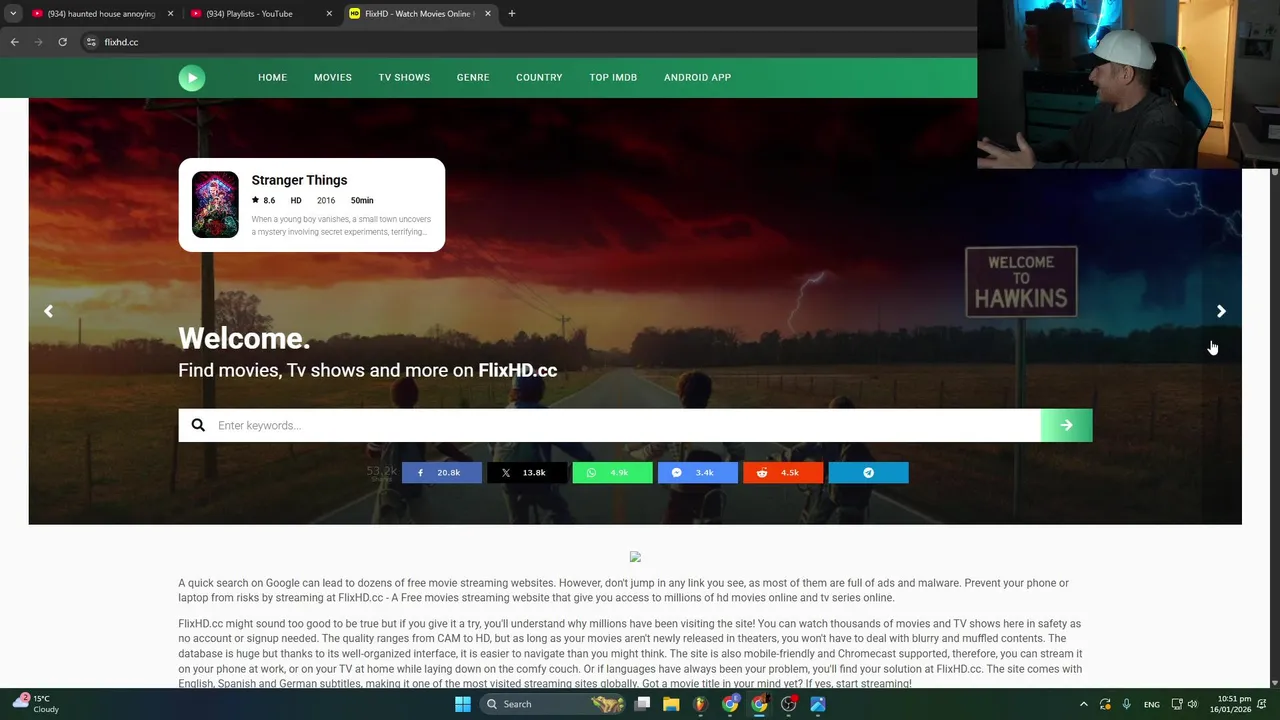
Task: Reload the flixhd.cc page
Action: coord(62,42)
